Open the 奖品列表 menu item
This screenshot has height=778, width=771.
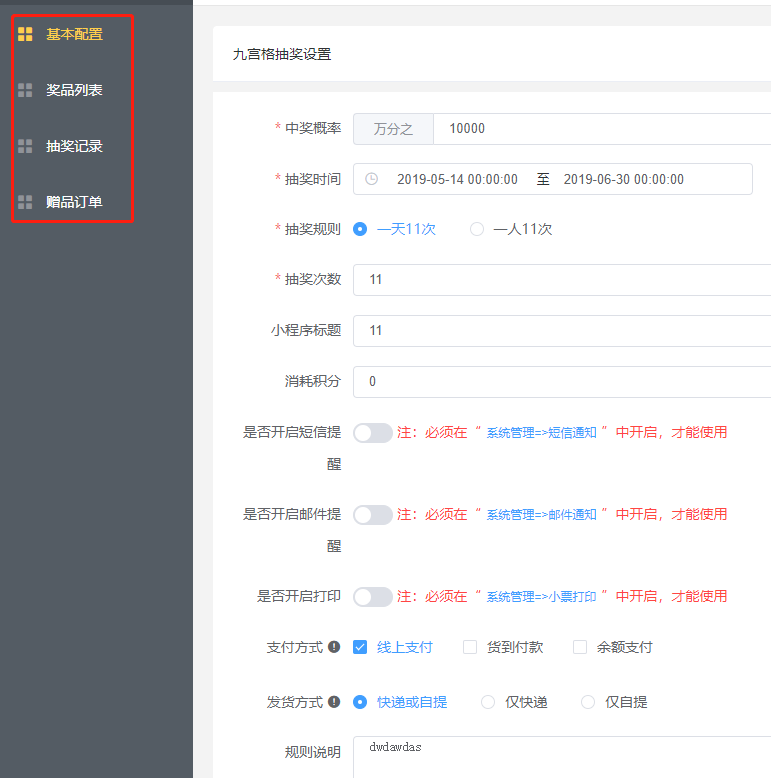(x=74, y=90)
